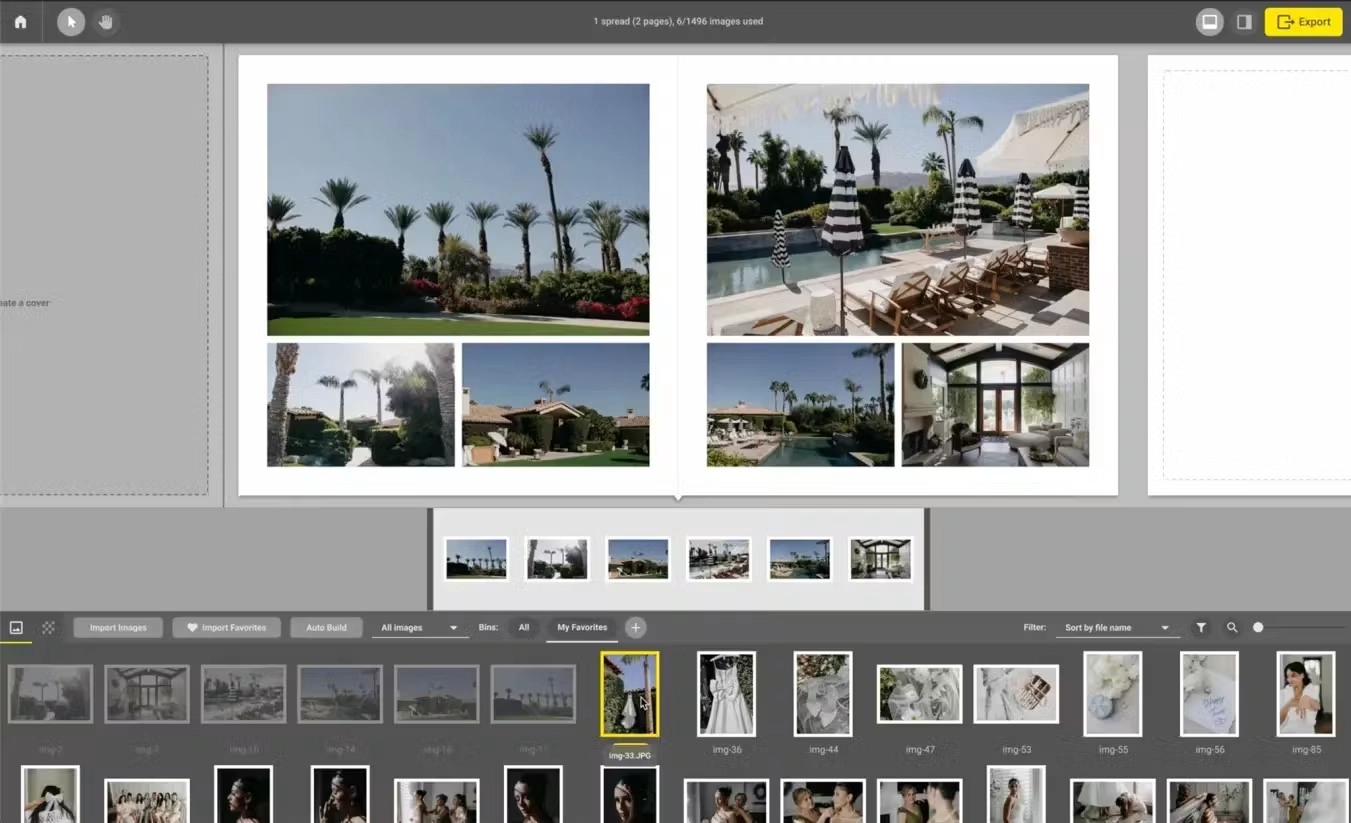The height and width of the screenshot is (823, 1351).
Task: Click first filmstrip thumbnail of palm trees
Action: pyautogui.click(x=476, y=559)
